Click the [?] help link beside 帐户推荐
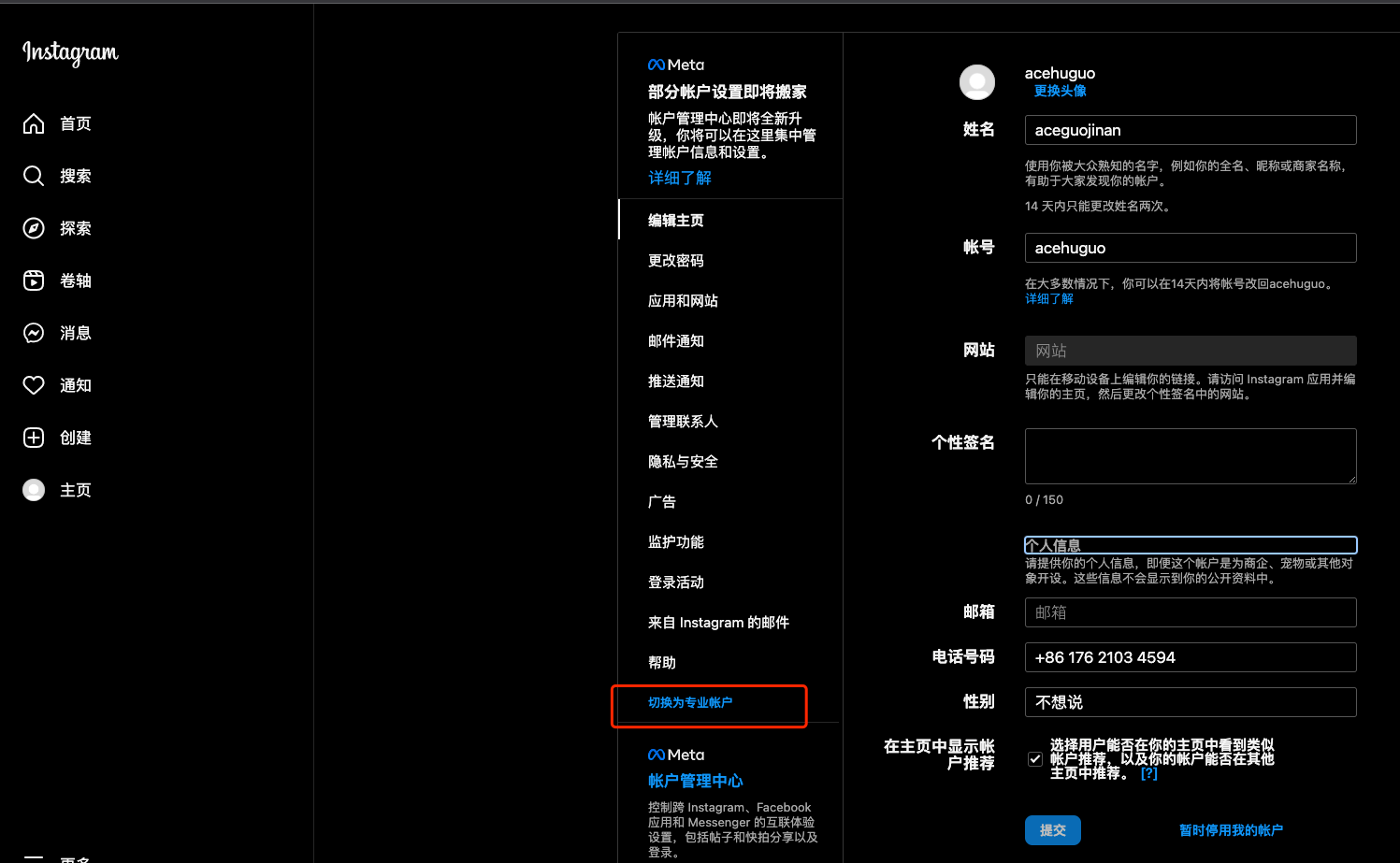Viewport: 1400px width, 863px height. (x=1149, y=773)
